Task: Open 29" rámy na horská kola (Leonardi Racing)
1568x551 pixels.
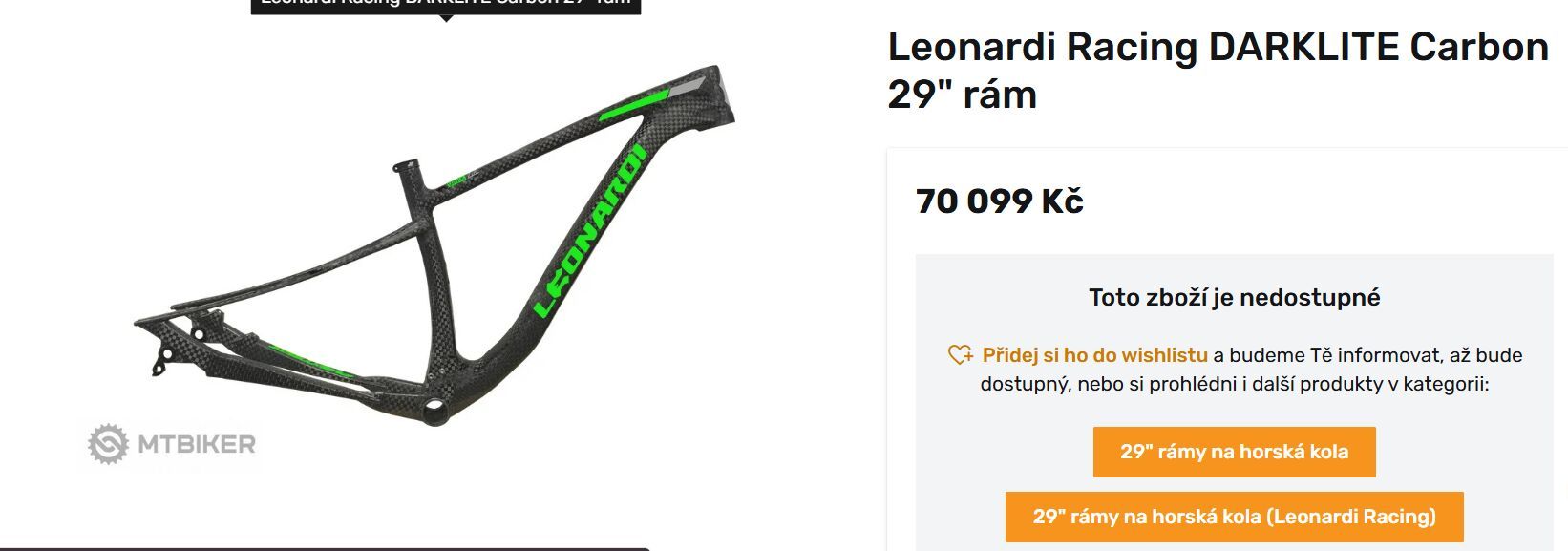Action: [x=1234, y=517]
